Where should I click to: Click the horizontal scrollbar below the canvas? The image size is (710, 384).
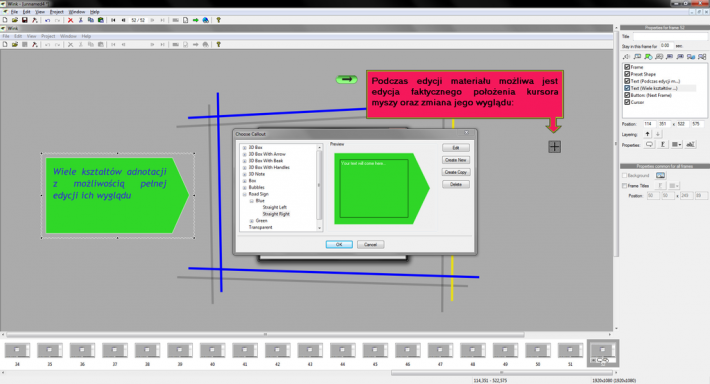265,335
